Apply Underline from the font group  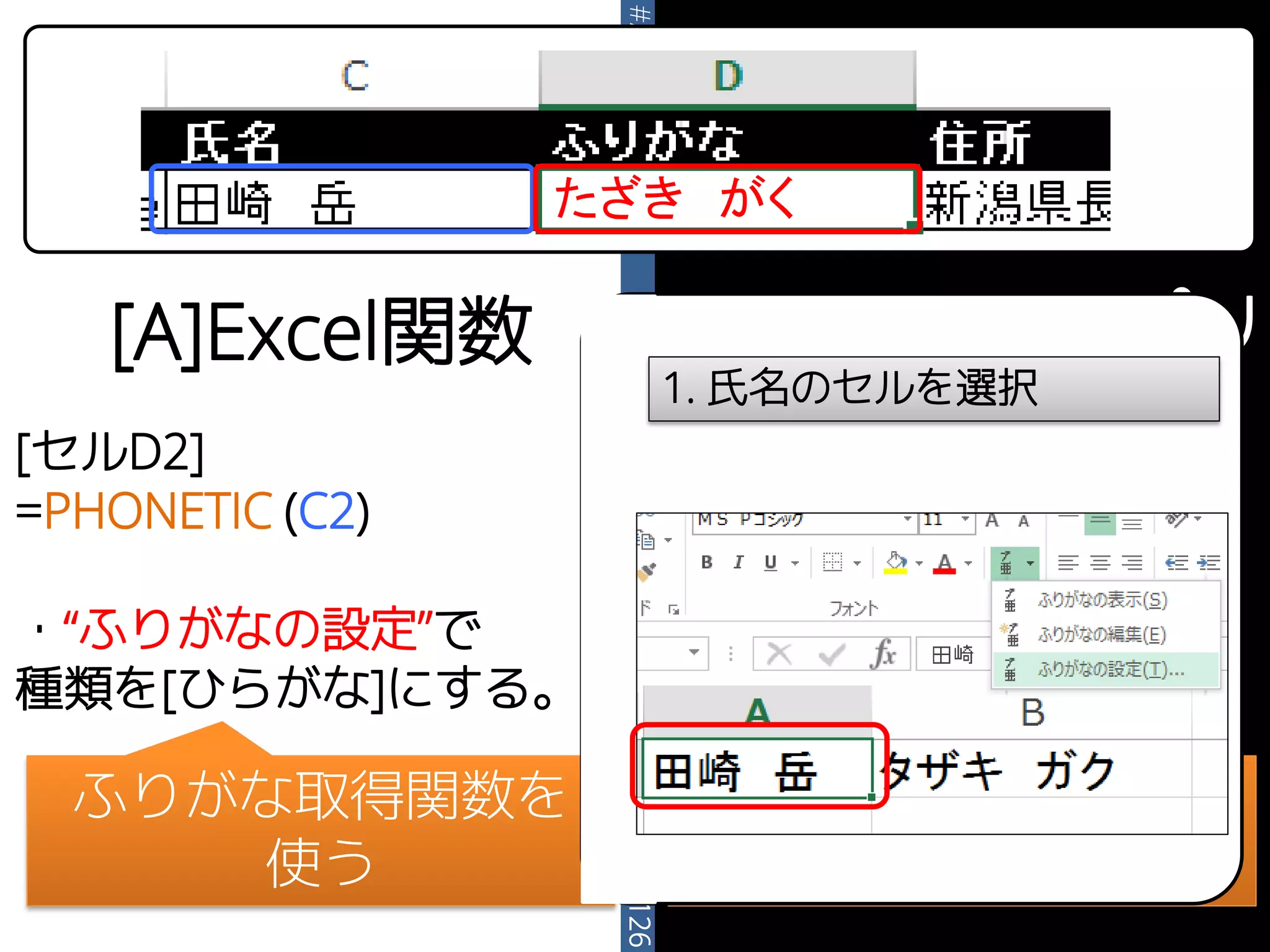tap(770, 562)
